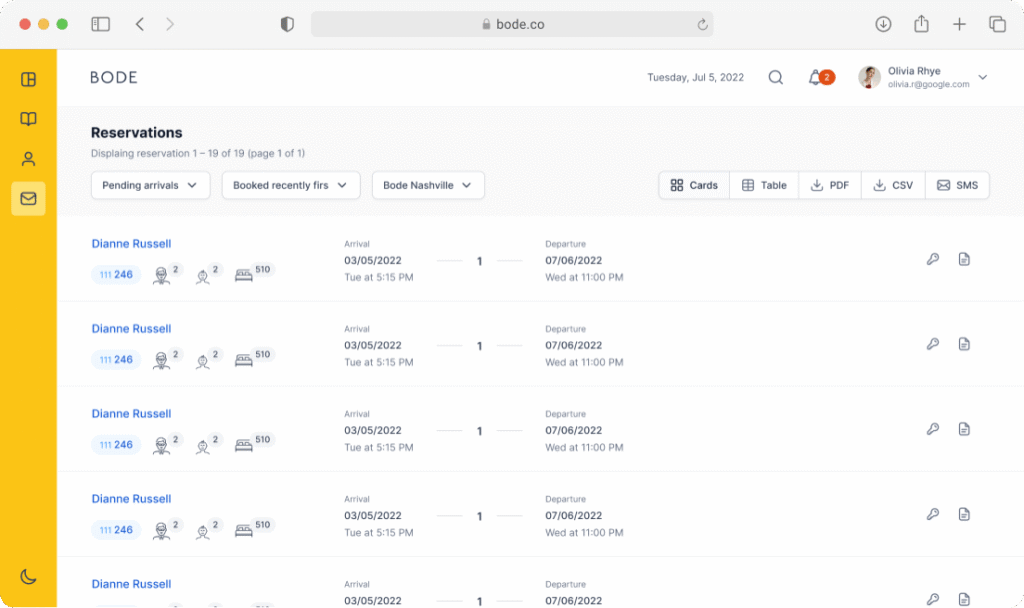1024x608 pixels.
Task: Click document icon in fifth reservation row
Action: point(964,599)
